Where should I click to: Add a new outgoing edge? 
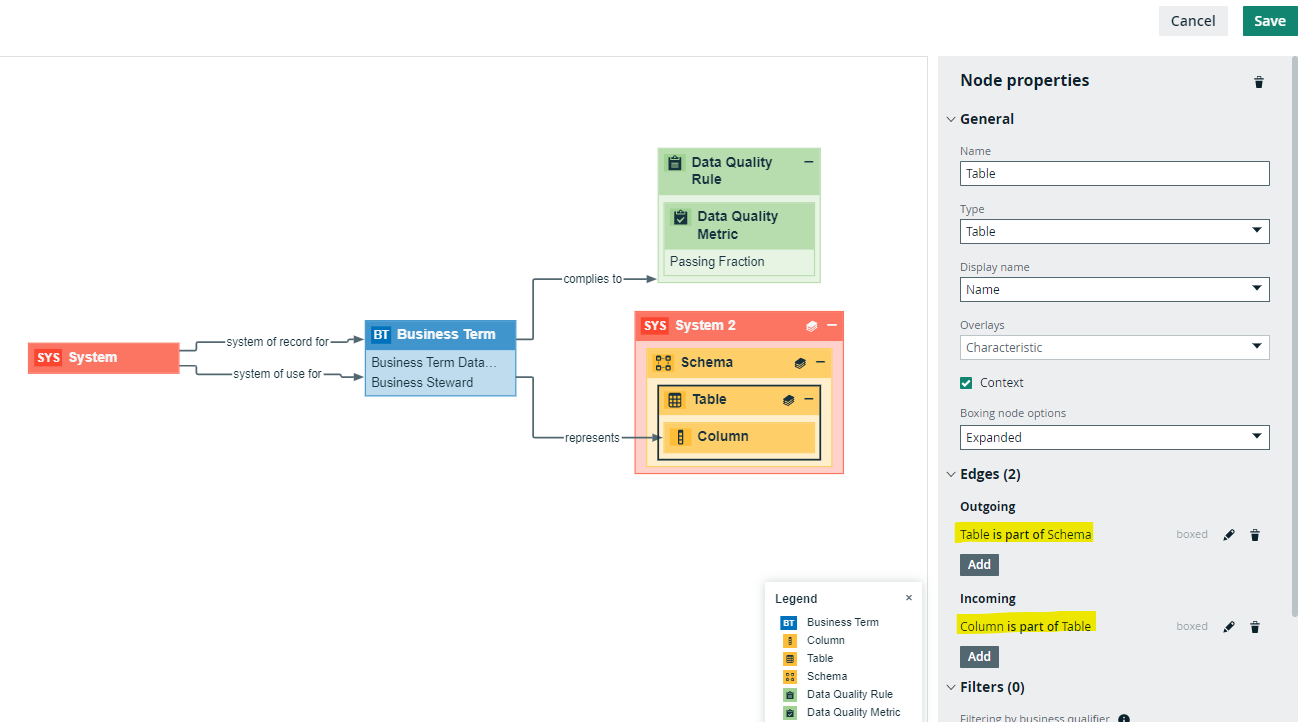click(x=979, y=564)
